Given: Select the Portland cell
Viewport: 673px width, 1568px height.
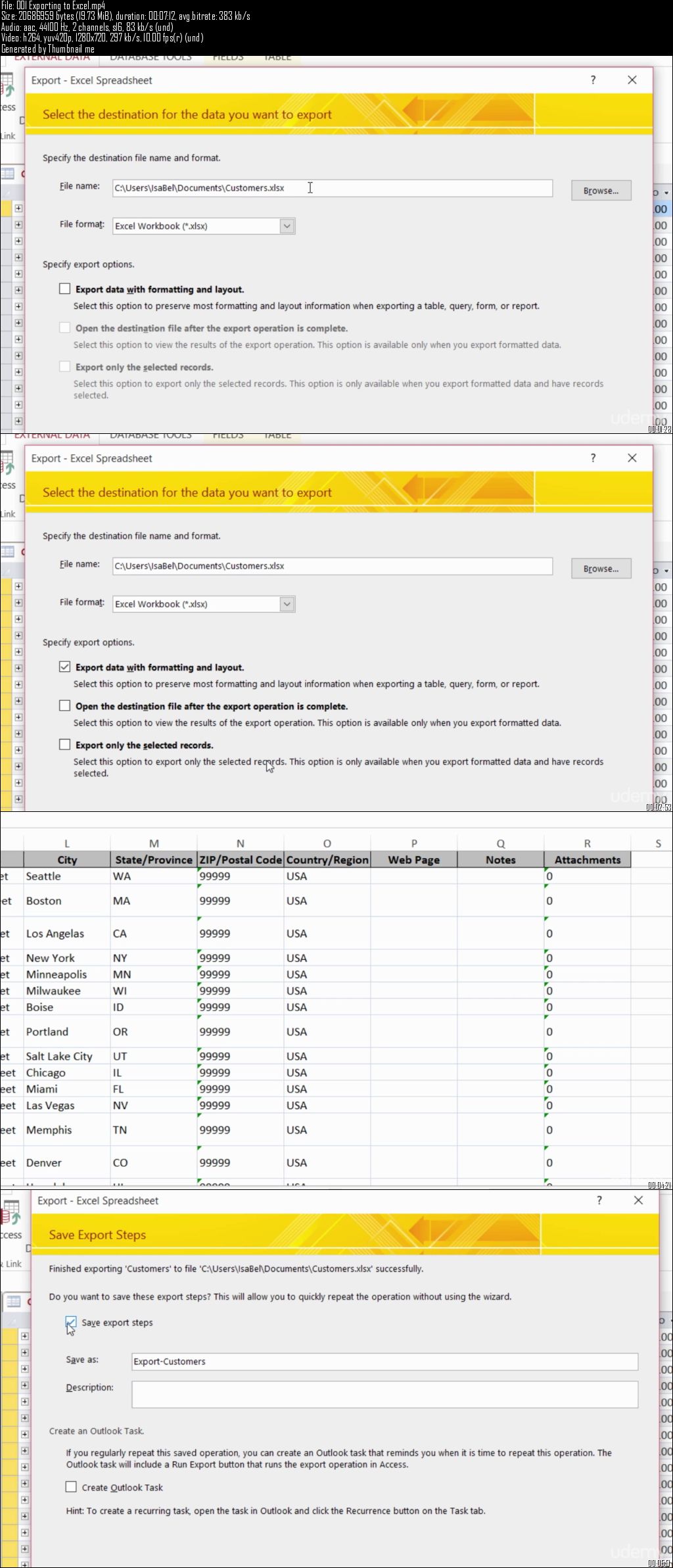Looking at the screenshot, I should (x=67, y=1032).
